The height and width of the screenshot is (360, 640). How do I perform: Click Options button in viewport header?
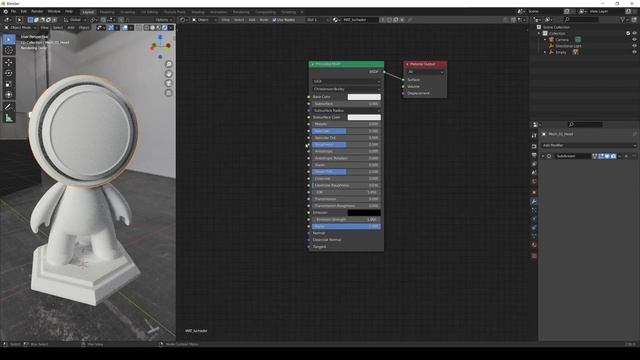click(x=163, y=20)
